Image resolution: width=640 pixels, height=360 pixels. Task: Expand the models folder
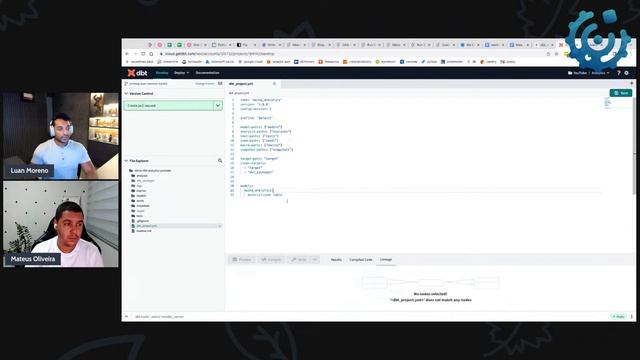click(138, 196)
